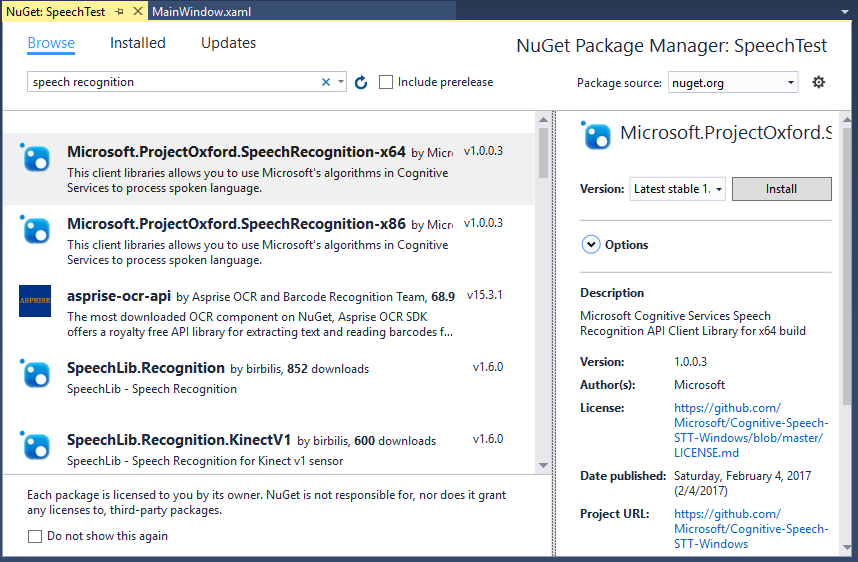Click the Microsoft.ProjectOxford title in details pane
This screenshot has height=562, width=858.
[726, 133]
